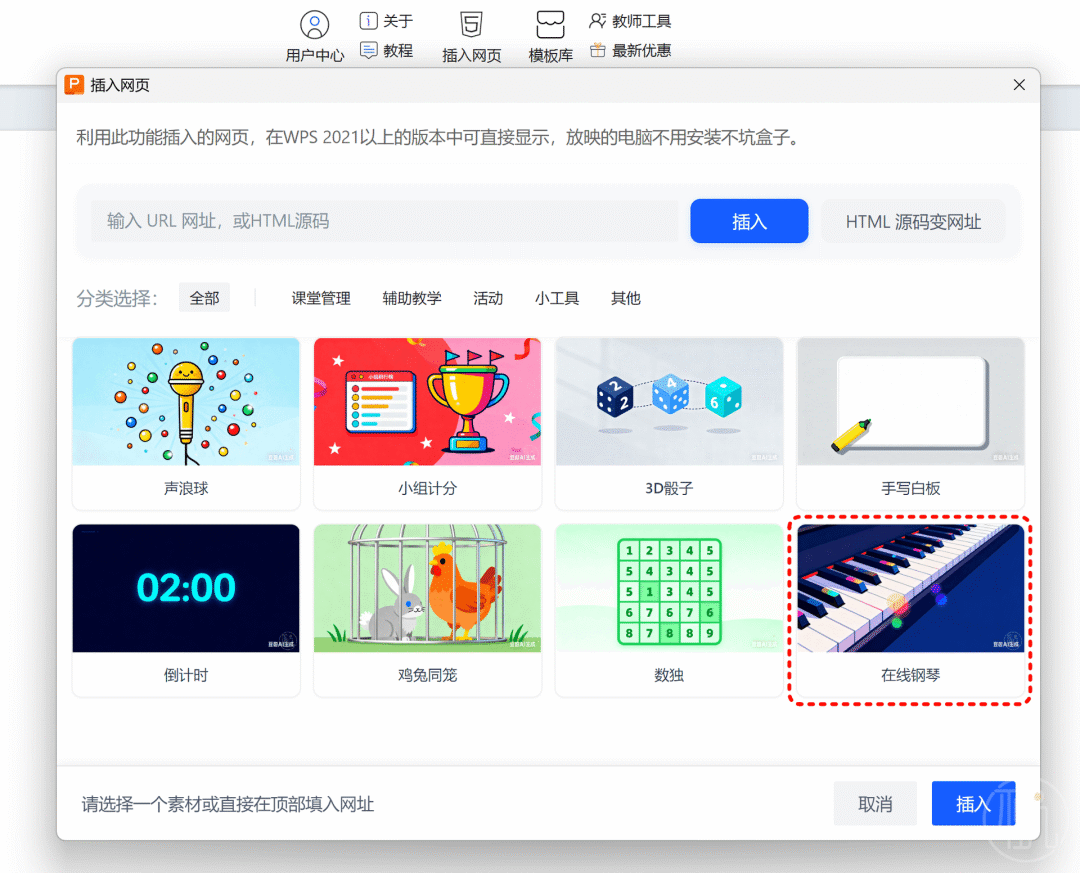The height and width of the screenshot is (873, 1080).
Task: Select the 鸡兔同笼 cage thumbnail
Action: point(427,588)
